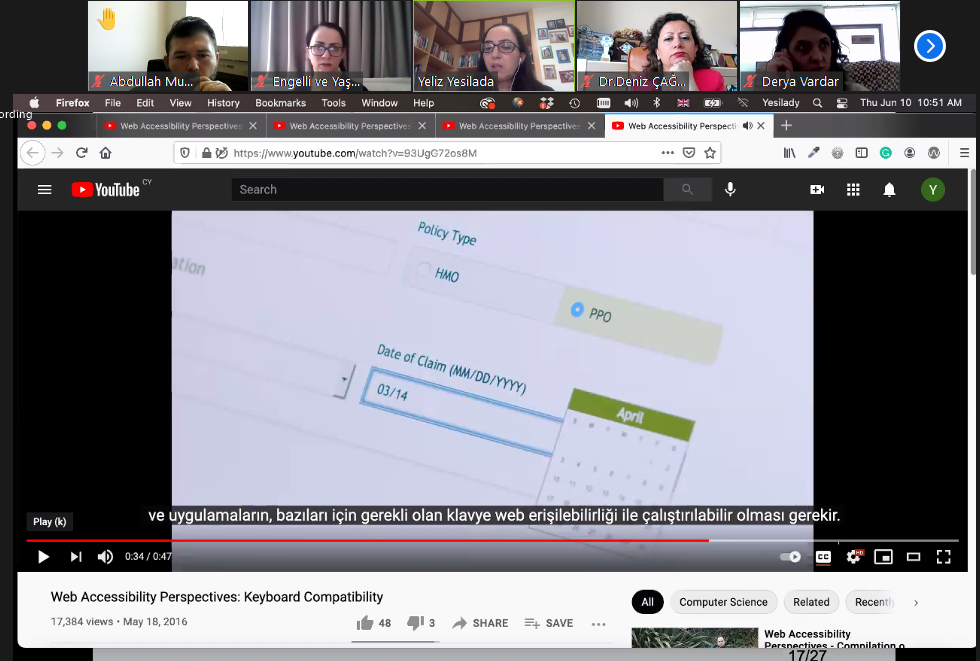980x661 pixels.
Task: Close the active fourth browser tab
Action: pos(761,126)
